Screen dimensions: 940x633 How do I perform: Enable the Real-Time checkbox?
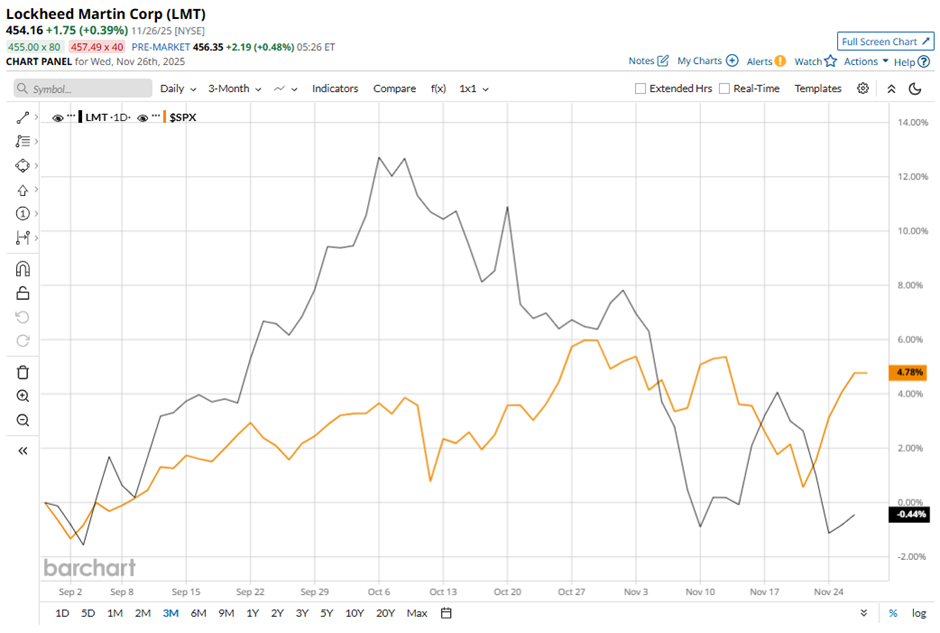[x=724, y=89]
